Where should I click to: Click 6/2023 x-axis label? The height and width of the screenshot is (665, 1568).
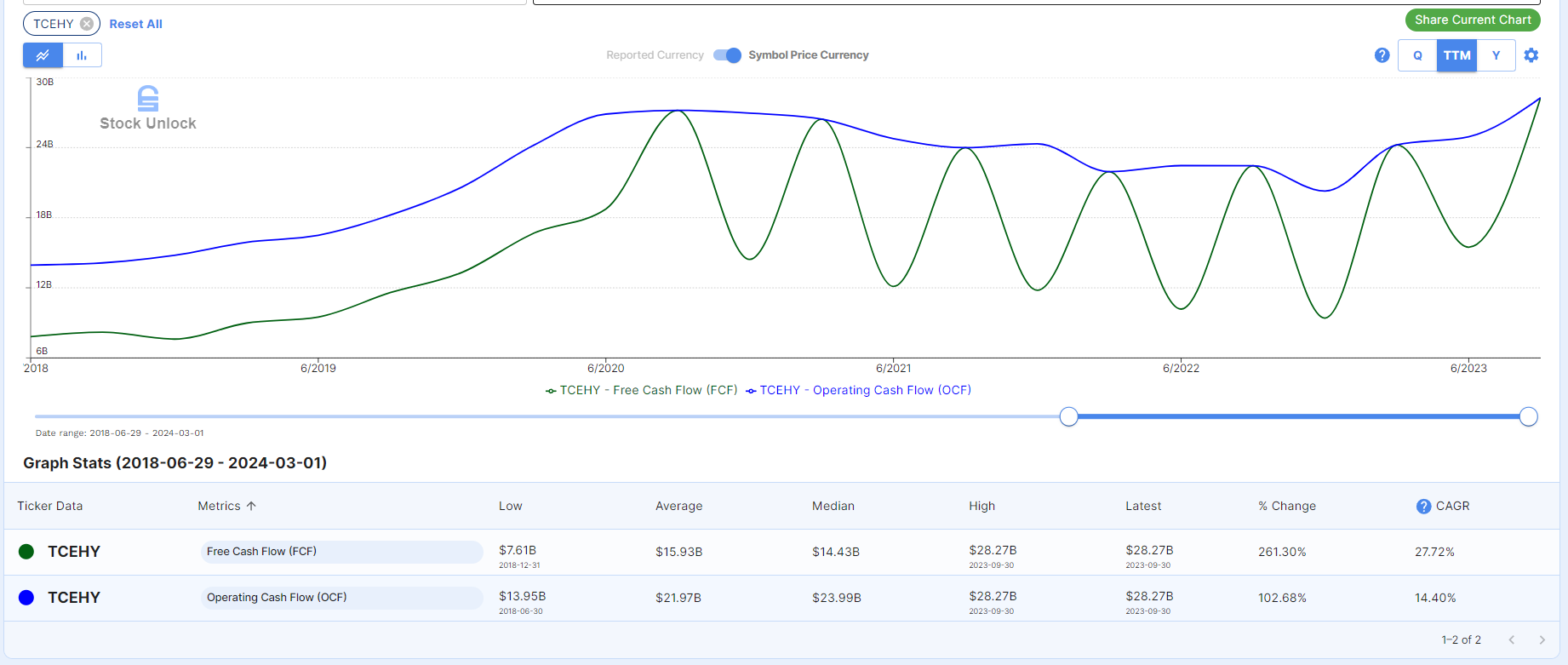(x=1468, y=368)
